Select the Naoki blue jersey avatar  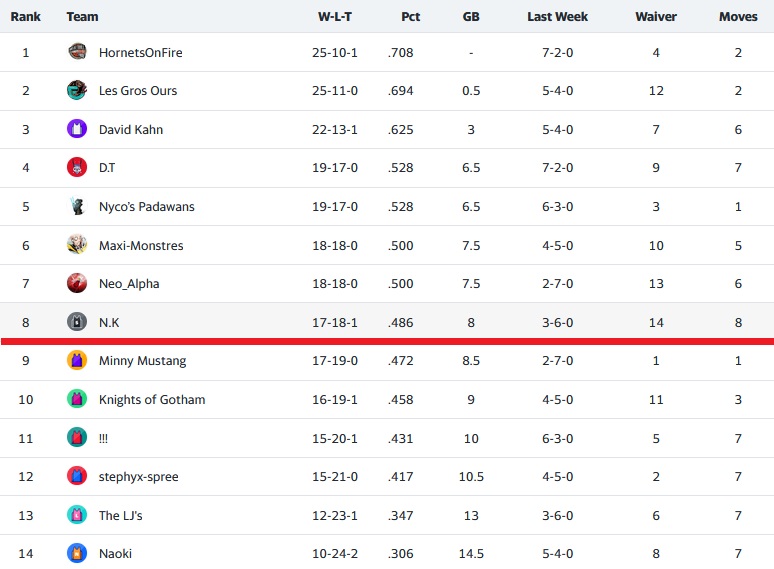pyautogui.click(x=77, y=553)
